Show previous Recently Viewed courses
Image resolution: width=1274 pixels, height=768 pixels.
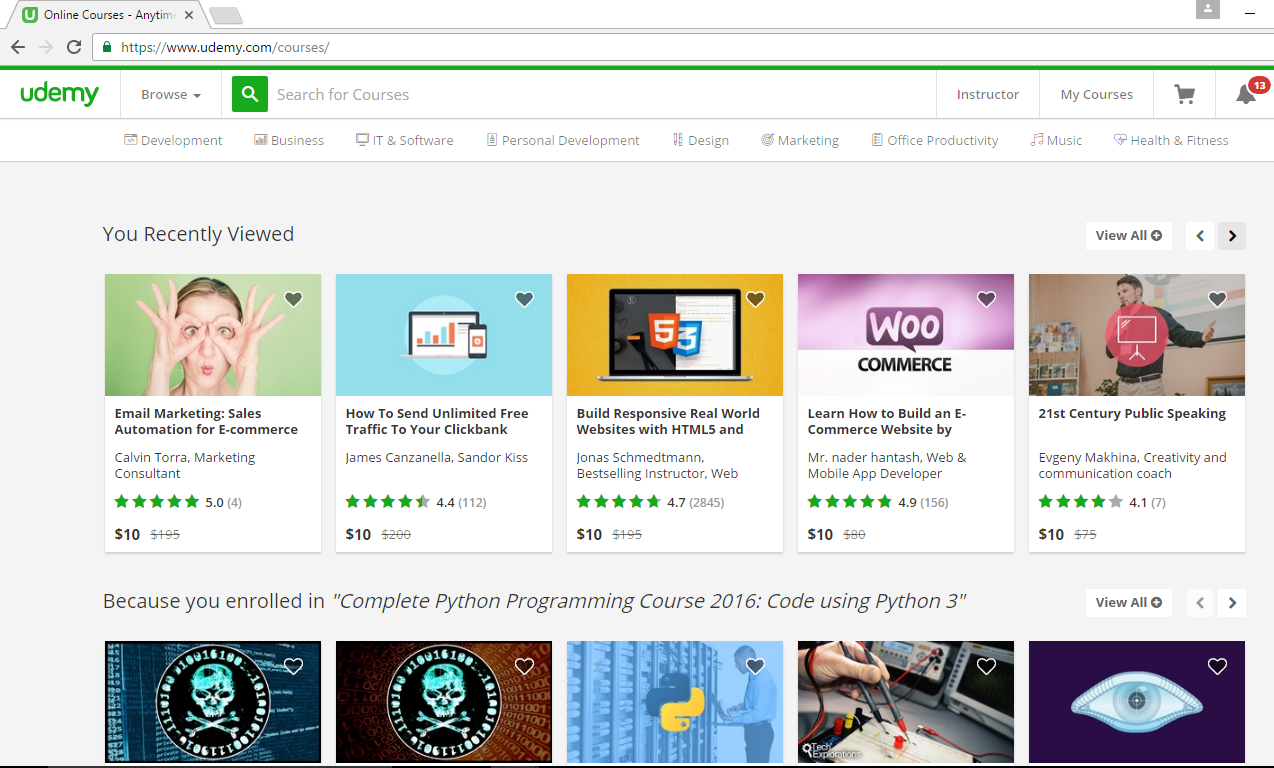coord(1200,236)
